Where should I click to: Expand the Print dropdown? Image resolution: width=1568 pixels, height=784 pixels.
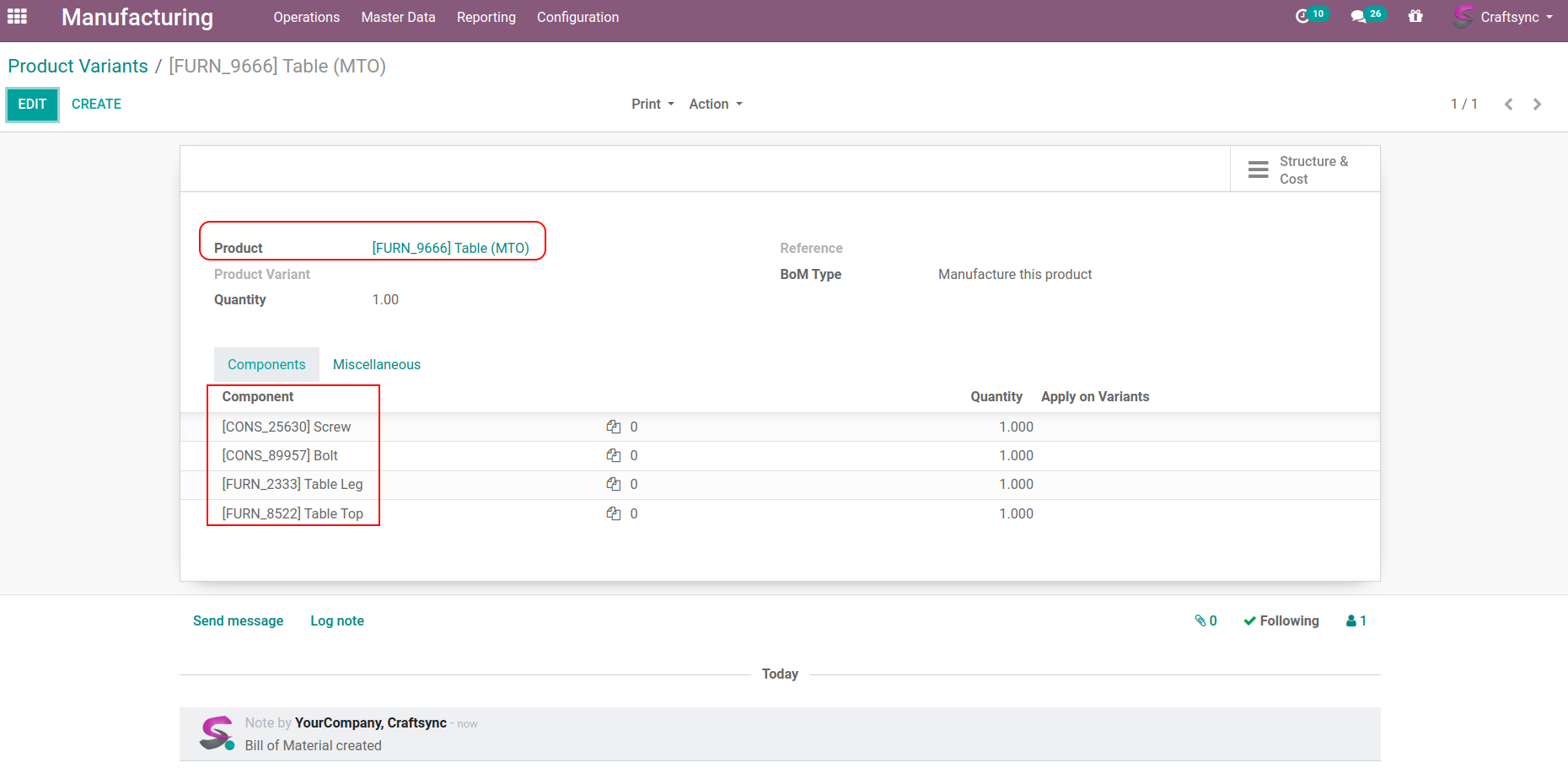652,105
